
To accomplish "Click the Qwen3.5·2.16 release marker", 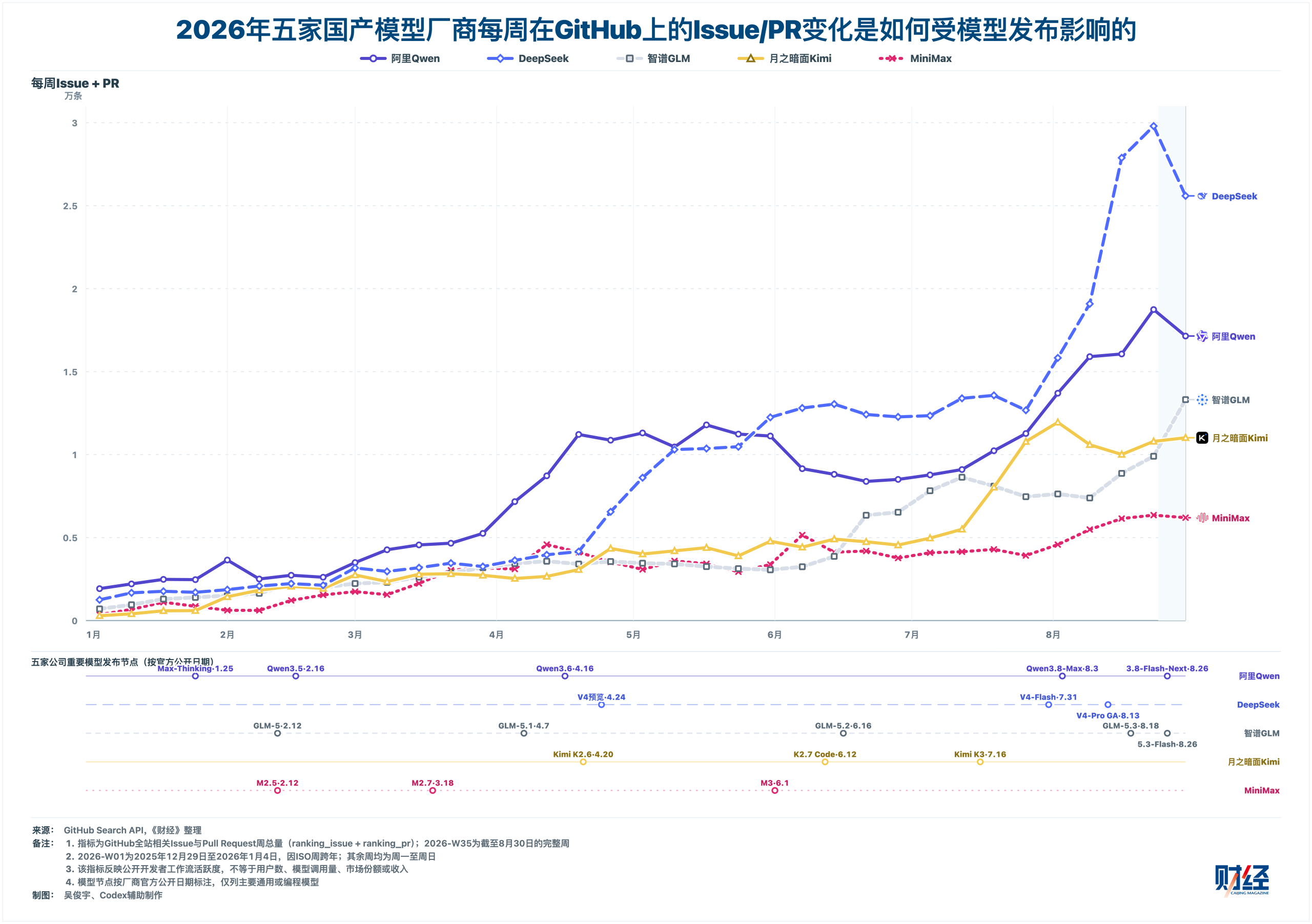I will click(x=295, y=676).
